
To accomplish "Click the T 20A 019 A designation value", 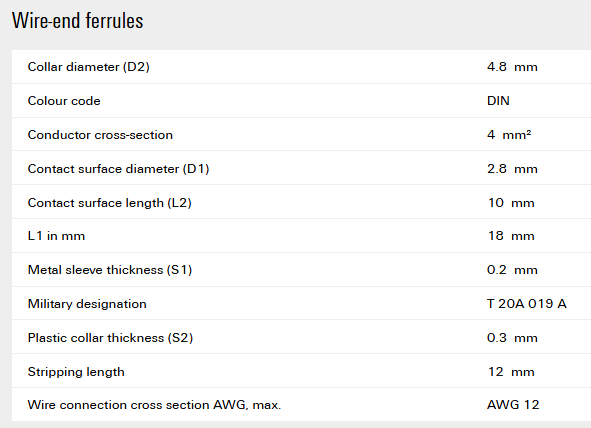I will coord(527,303).
